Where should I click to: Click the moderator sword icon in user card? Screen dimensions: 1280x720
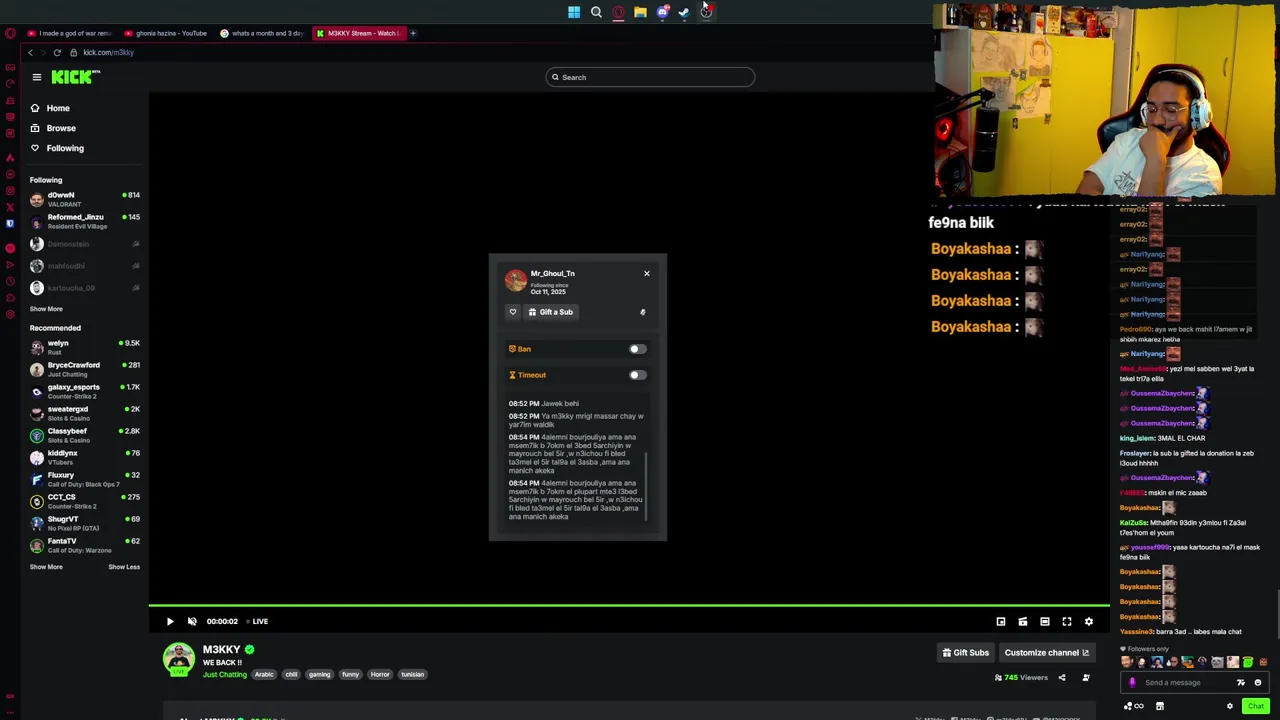tap(642, 312)
